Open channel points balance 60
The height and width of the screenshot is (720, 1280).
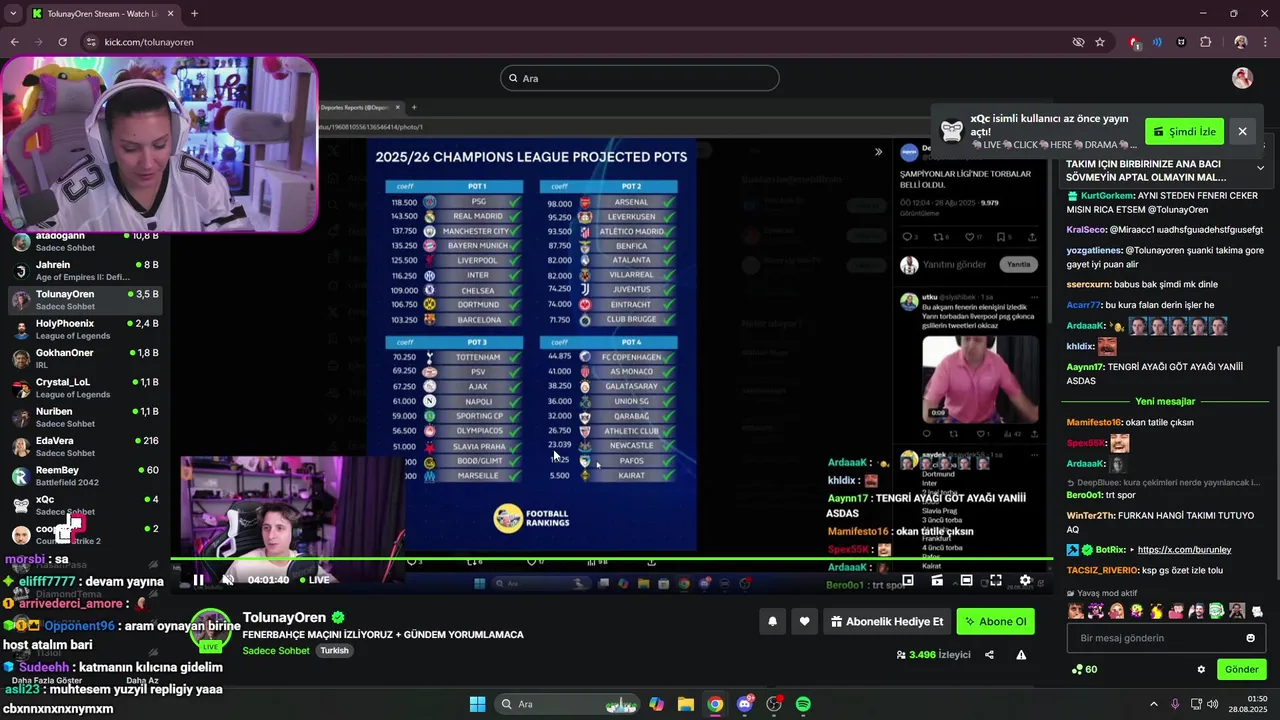point(1084,669)
